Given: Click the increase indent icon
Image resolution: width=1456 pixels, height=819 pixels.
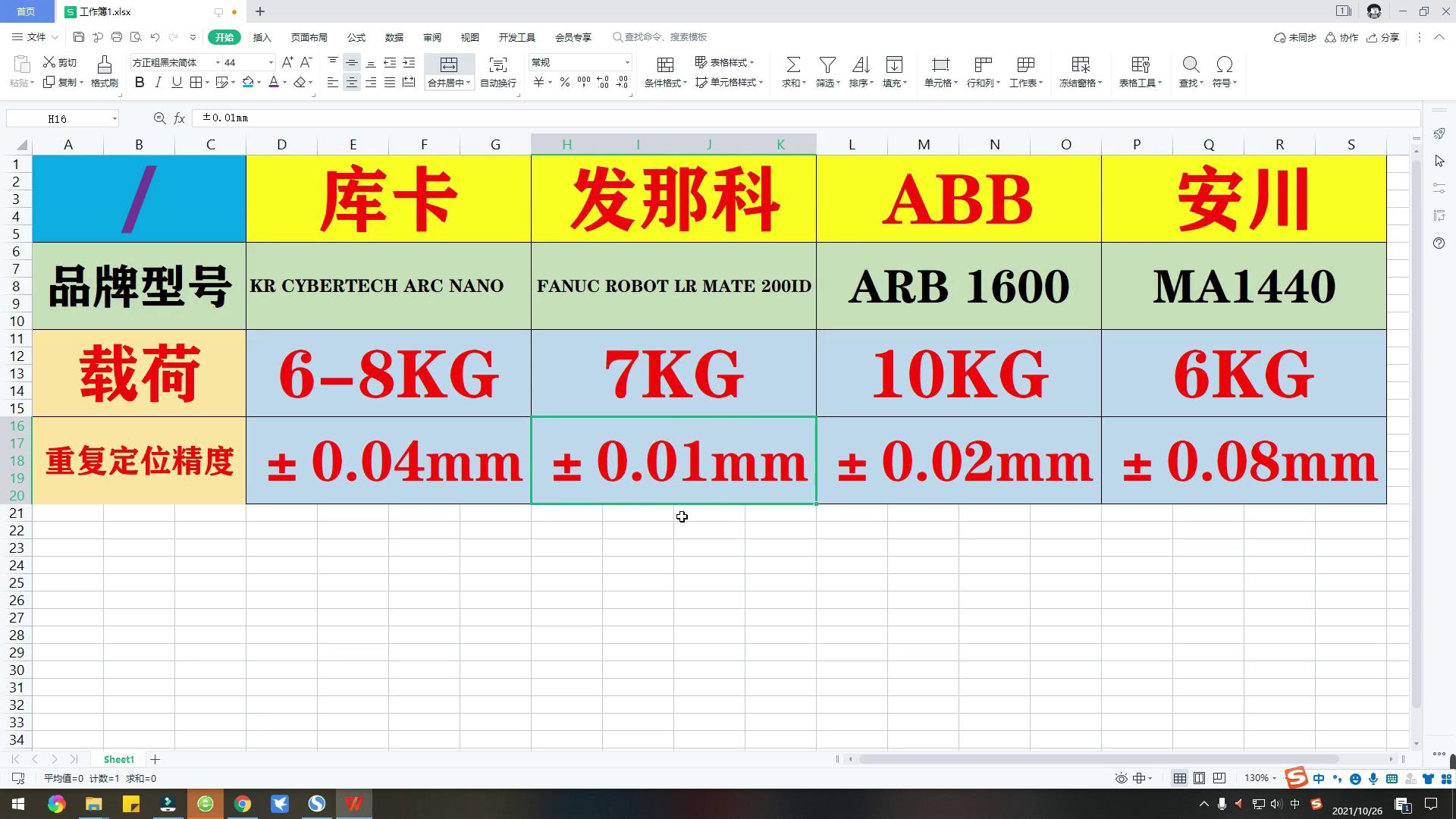Looking at the screenshot, I should tap(409, 62).
